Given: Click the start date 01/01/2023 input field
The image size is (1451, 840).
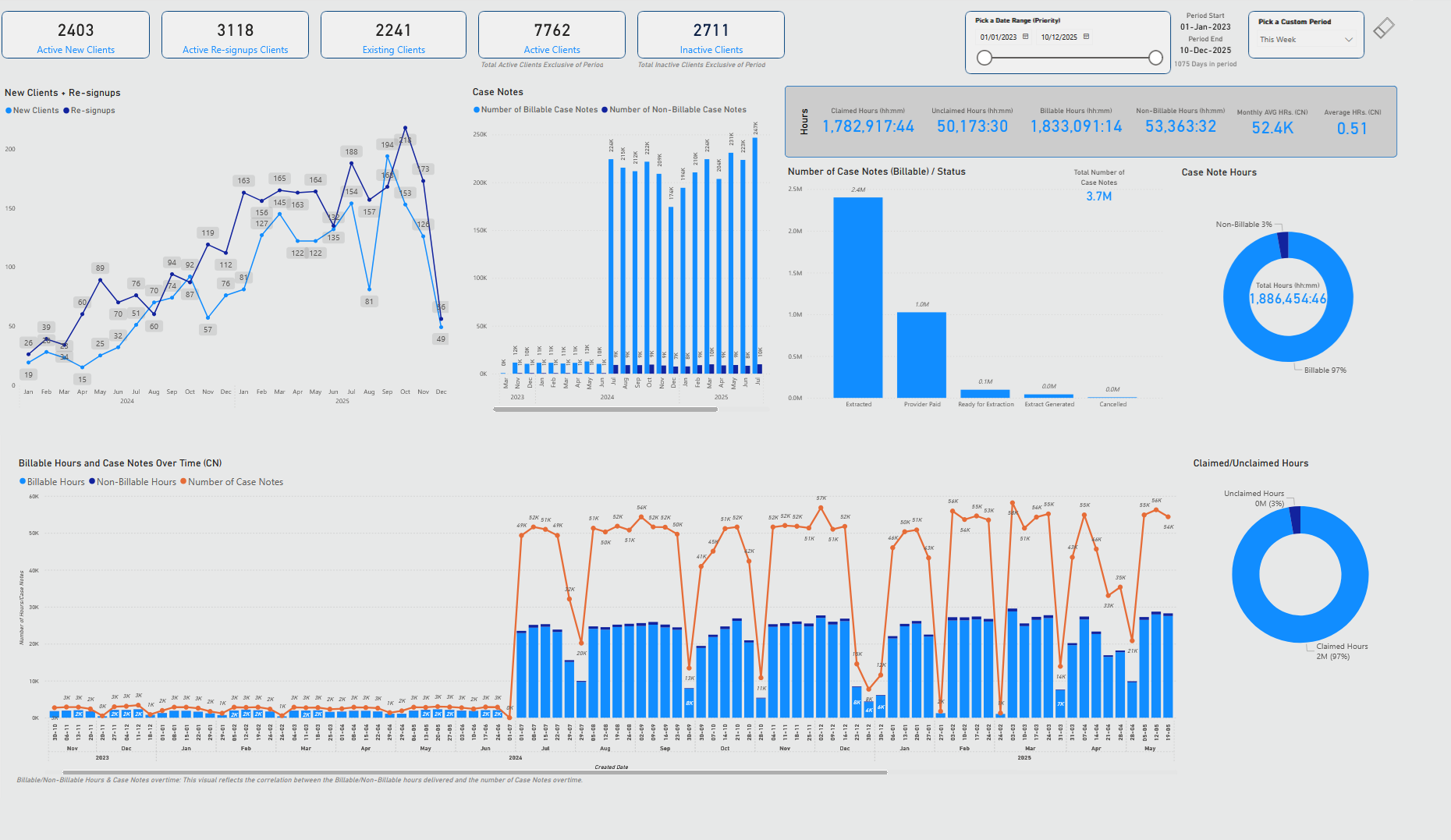Looking at the screenshot, I should click(998, 37).
